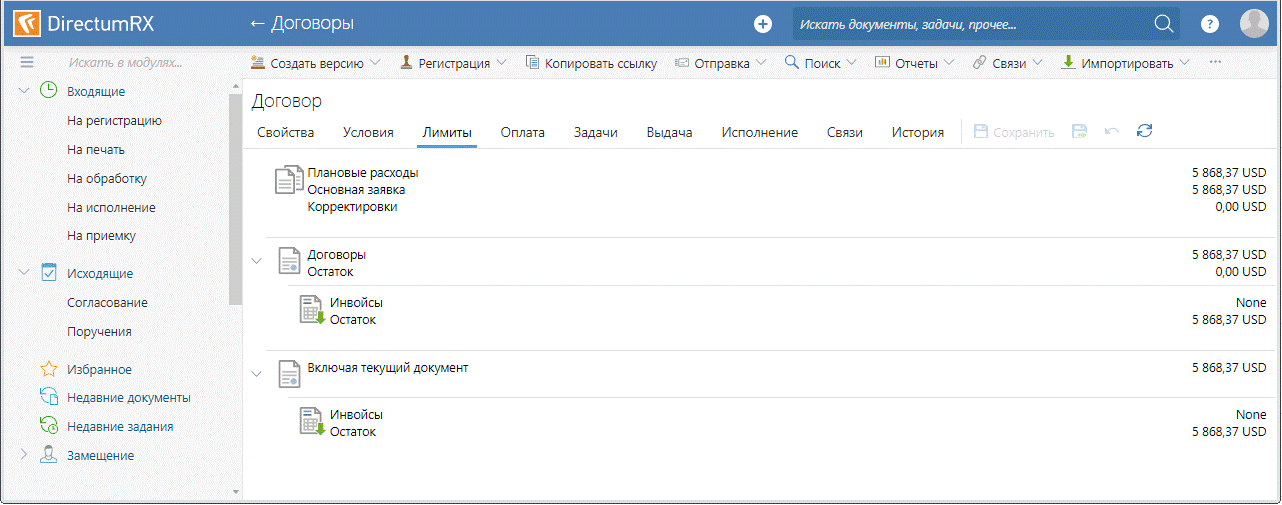This screenshot has height=505, width=1282.
Task: Click the Копировать ссылку button
Action: (591, 63)
